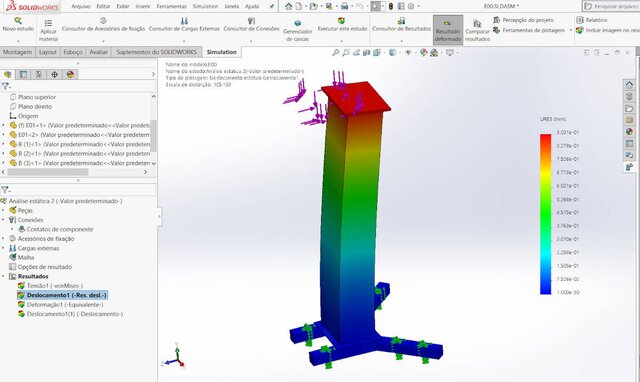Start a new study with Novo estudo
This screenshot has height=382, width=640.
point(18,24)
